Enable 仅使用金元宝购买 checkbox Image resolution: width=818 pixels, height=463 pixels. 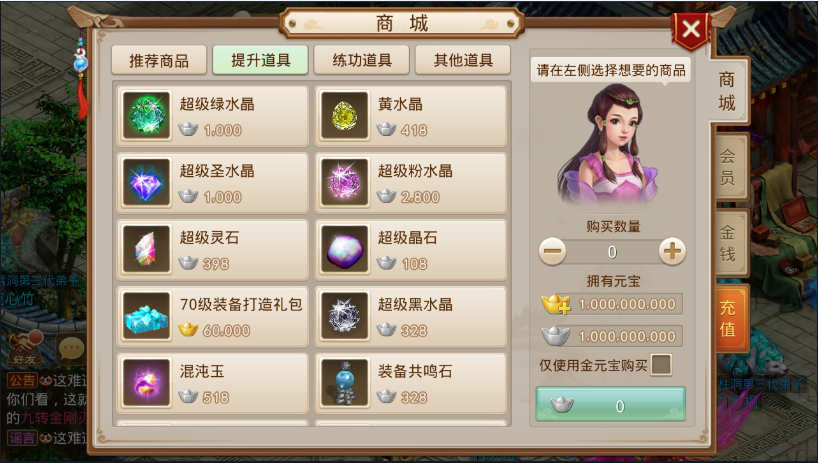point(661,365)
